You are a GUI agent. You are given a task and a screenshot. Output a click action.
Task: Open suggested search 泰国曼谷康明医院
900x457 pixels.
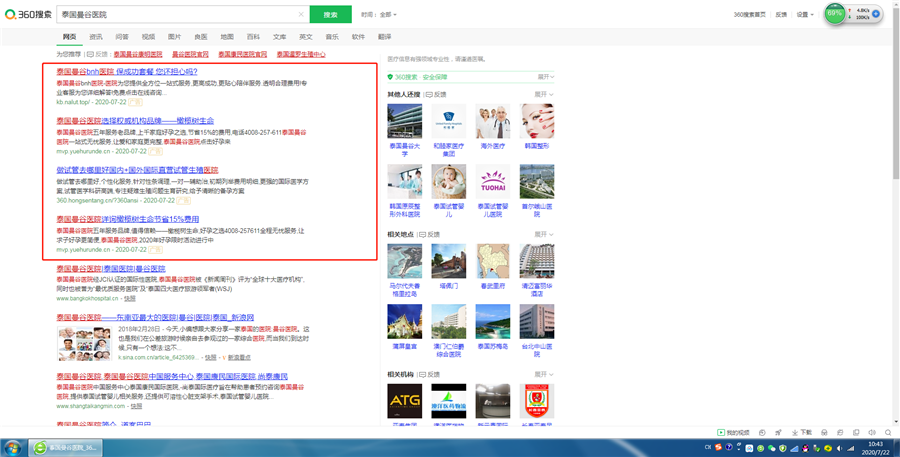click(138, 54)
